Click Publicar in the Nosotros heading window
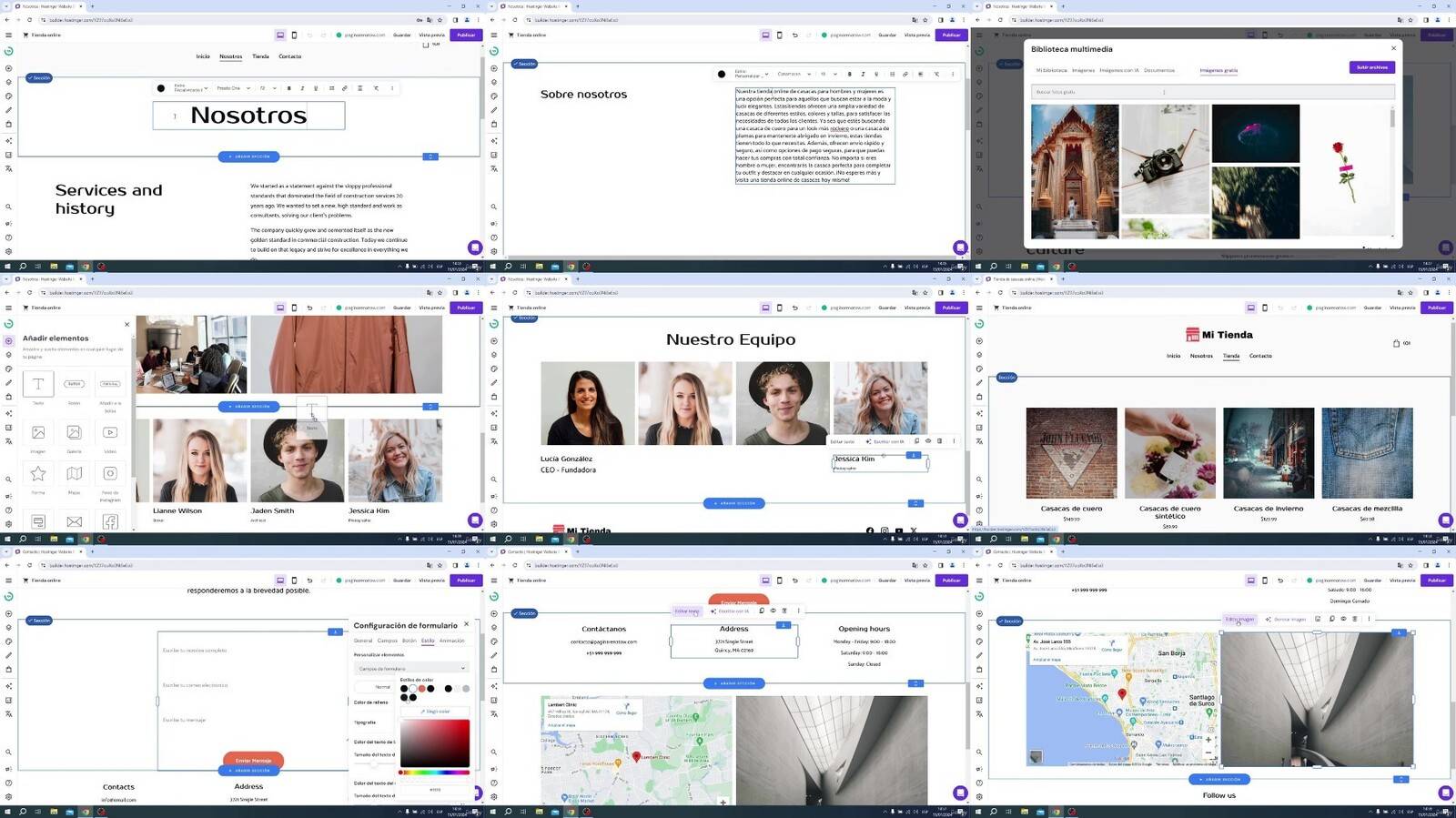This screenshot has height=818, width=1456. click(466, 35)
